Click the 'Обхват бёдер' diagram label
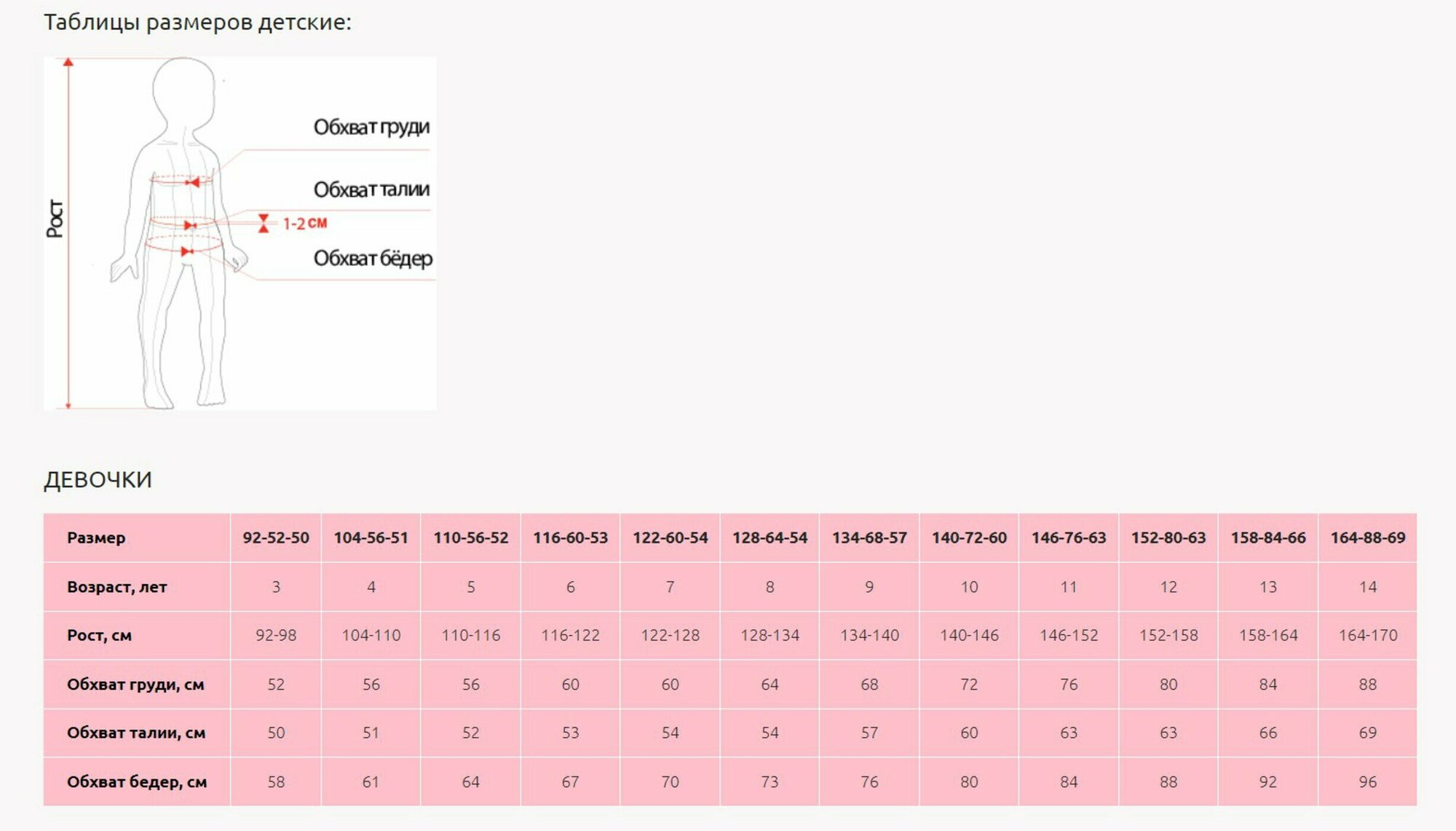Viewport: 1456px width, 831px height. point(373,259)
